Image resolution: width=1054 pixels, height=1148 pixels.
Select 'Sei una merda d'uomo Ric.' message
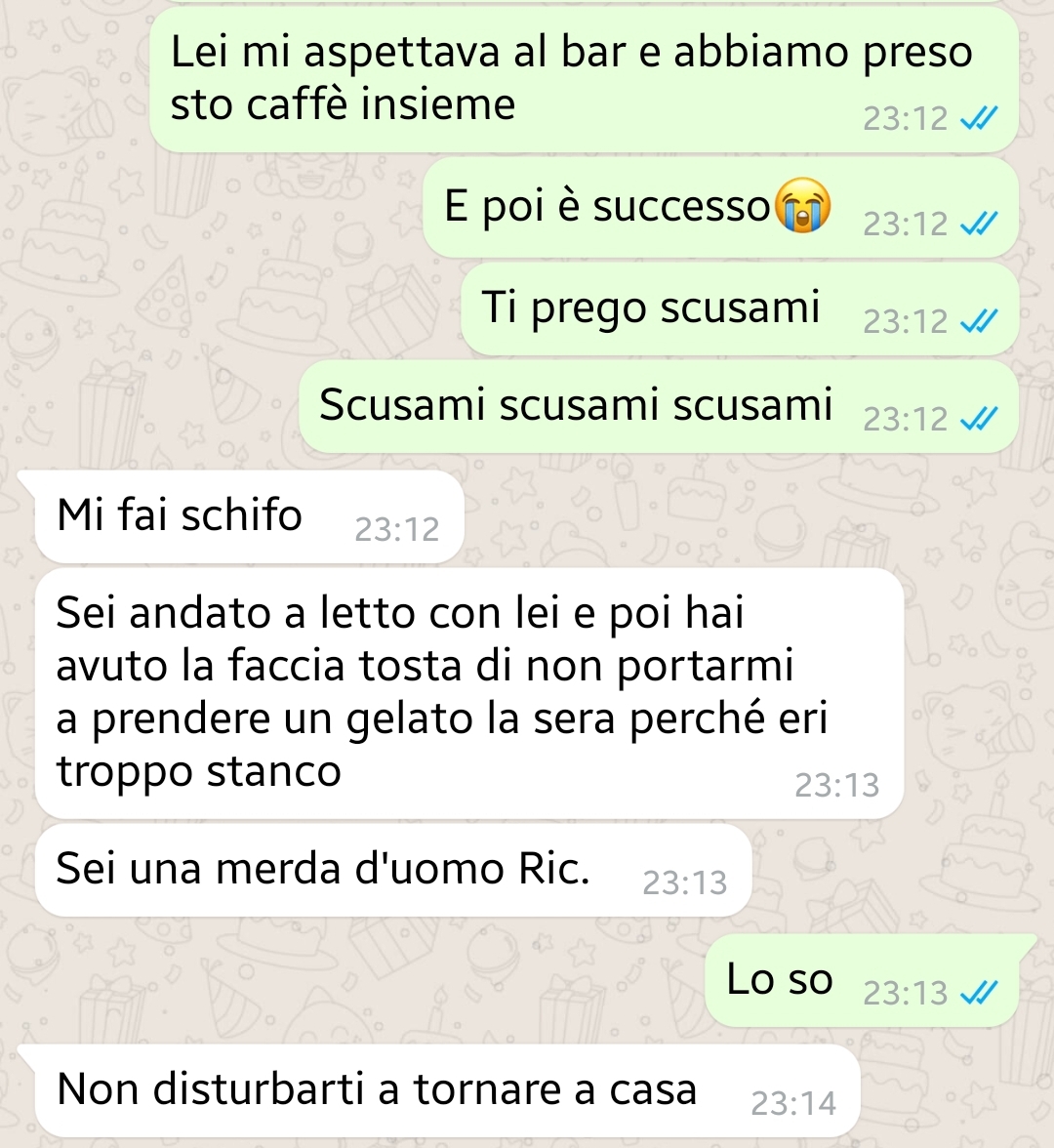(x=393, y=870)
